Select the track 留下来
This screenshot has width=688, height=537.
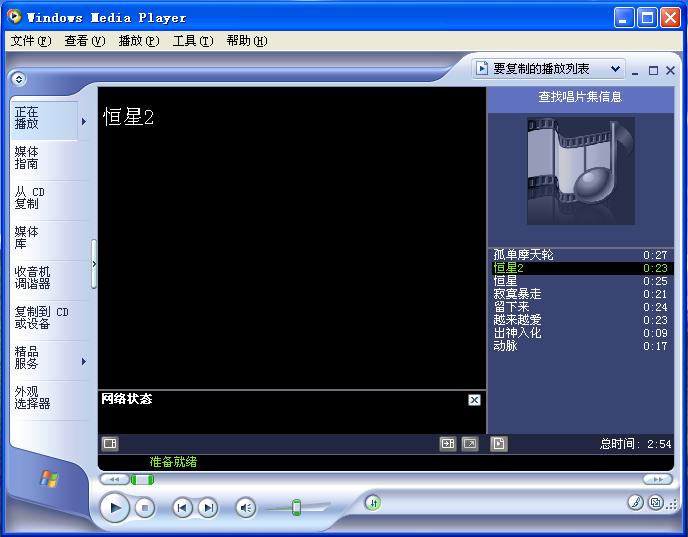(x=581, y=307)
